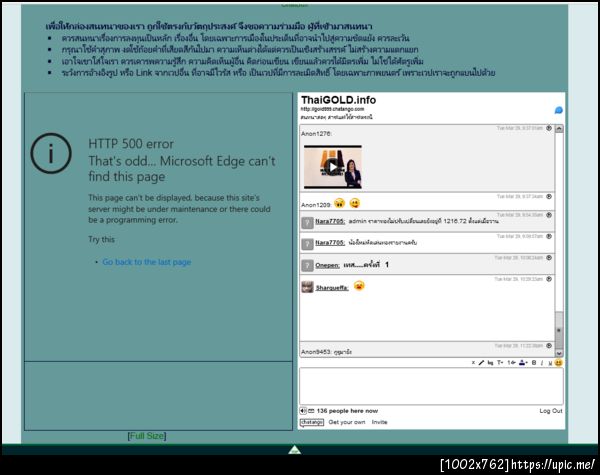Click the X clear-format icon in chat toolbar
The width and height of the screenshot is (600, 475).
point(473,362)
